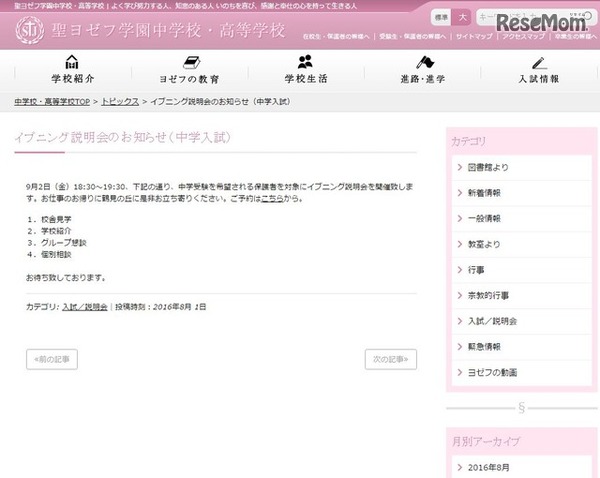Switch text size to 標準
This screenshot has height=478, width=600.
pyautogui.click(x=441, y=18)
